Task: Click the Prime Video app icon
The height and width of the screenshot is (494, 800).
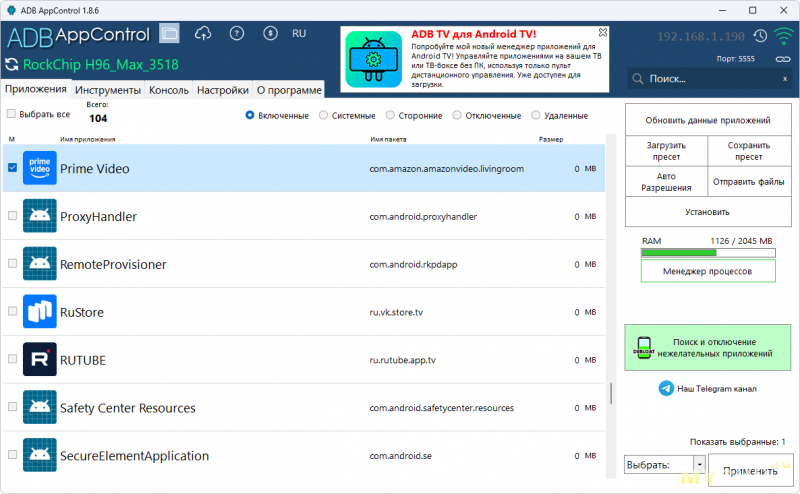Action: (x=40, y=168)
